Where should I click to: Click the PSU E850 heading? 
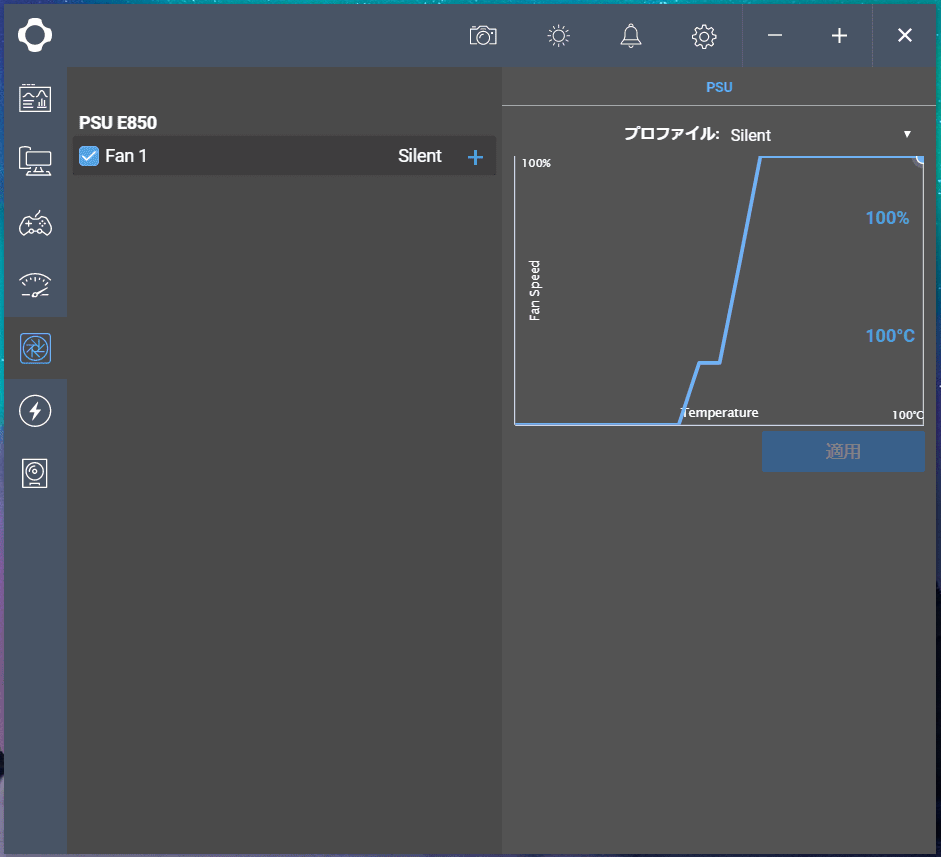click(118, 122)
